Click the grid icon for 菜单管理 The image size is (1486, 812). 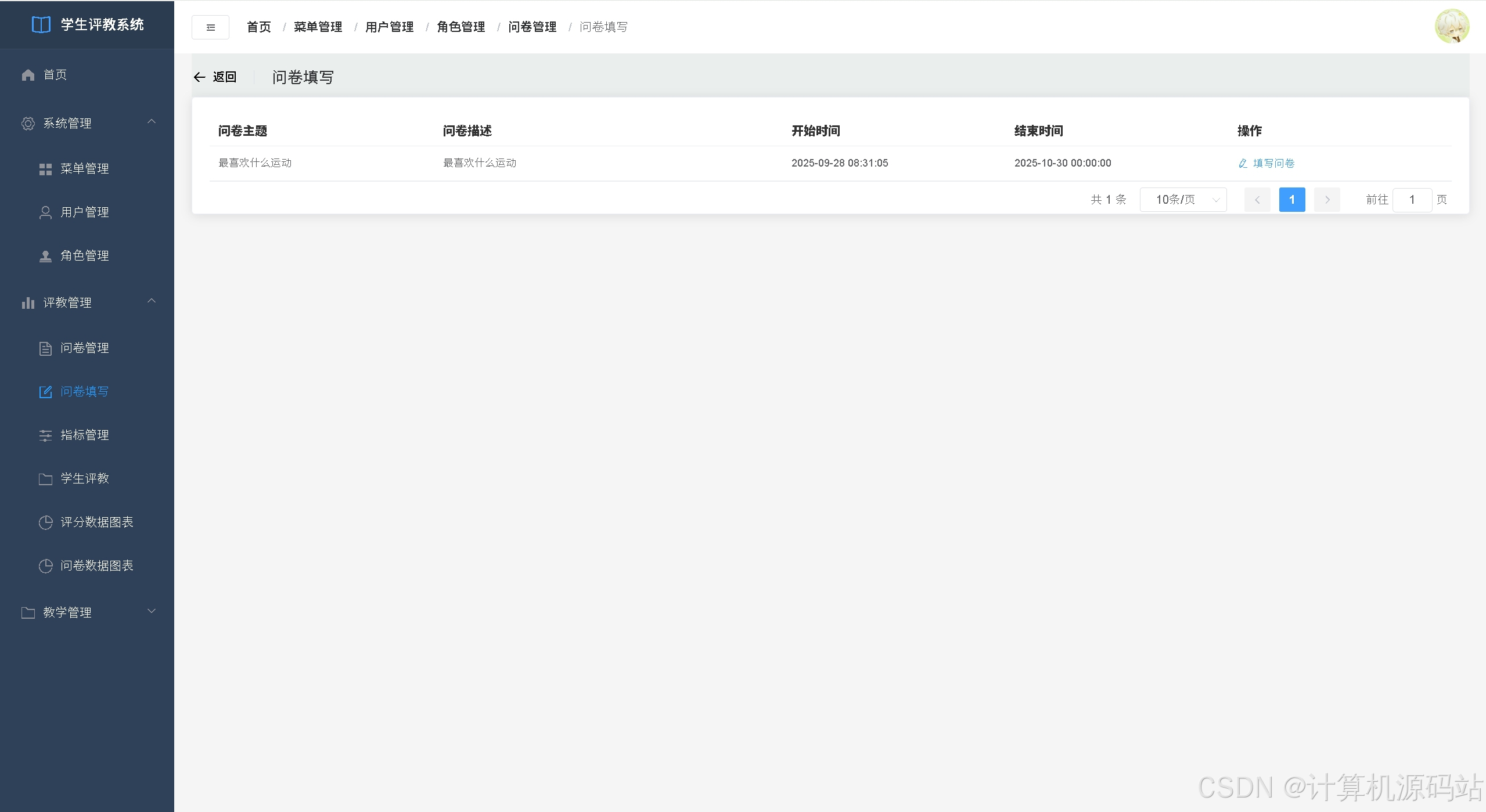click(x=45, y=169)
